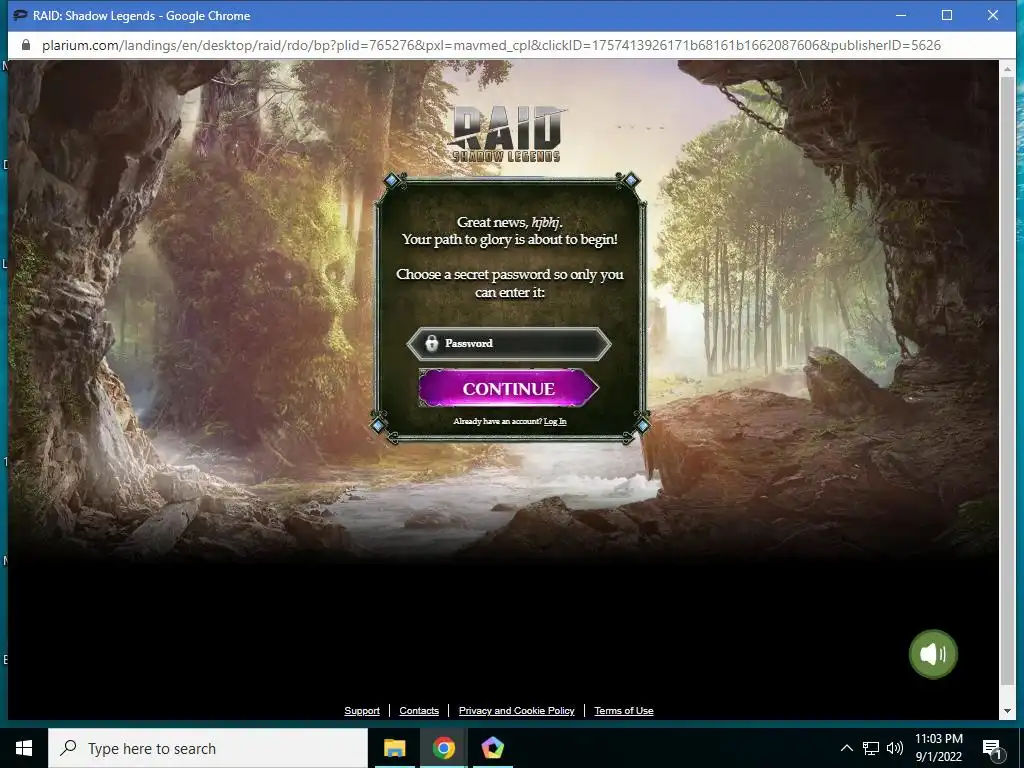This screenshot has width=1024, height=768.
Task: Click the scrollbar up arrow
Action: 1007,68
